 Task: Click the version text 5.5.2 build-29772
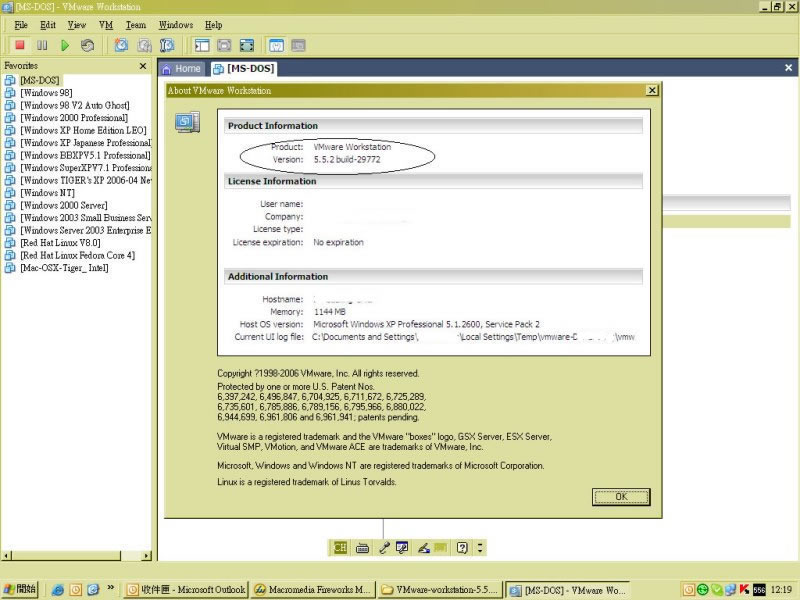click(347, 160)
